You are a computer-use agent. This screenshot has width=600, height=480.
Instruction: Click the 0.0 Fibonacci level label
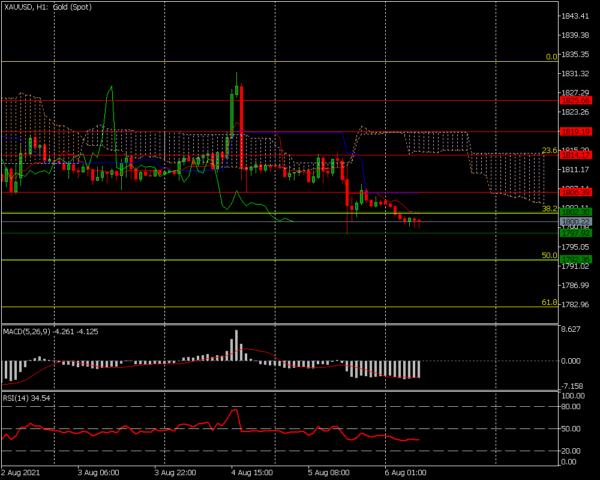pos(551,57)
